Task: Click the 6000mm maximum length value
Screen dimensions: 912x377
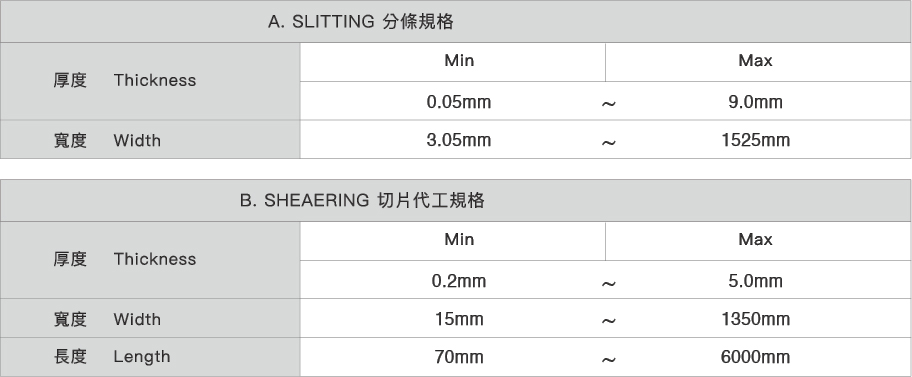Action: click(x=755, y=357)
